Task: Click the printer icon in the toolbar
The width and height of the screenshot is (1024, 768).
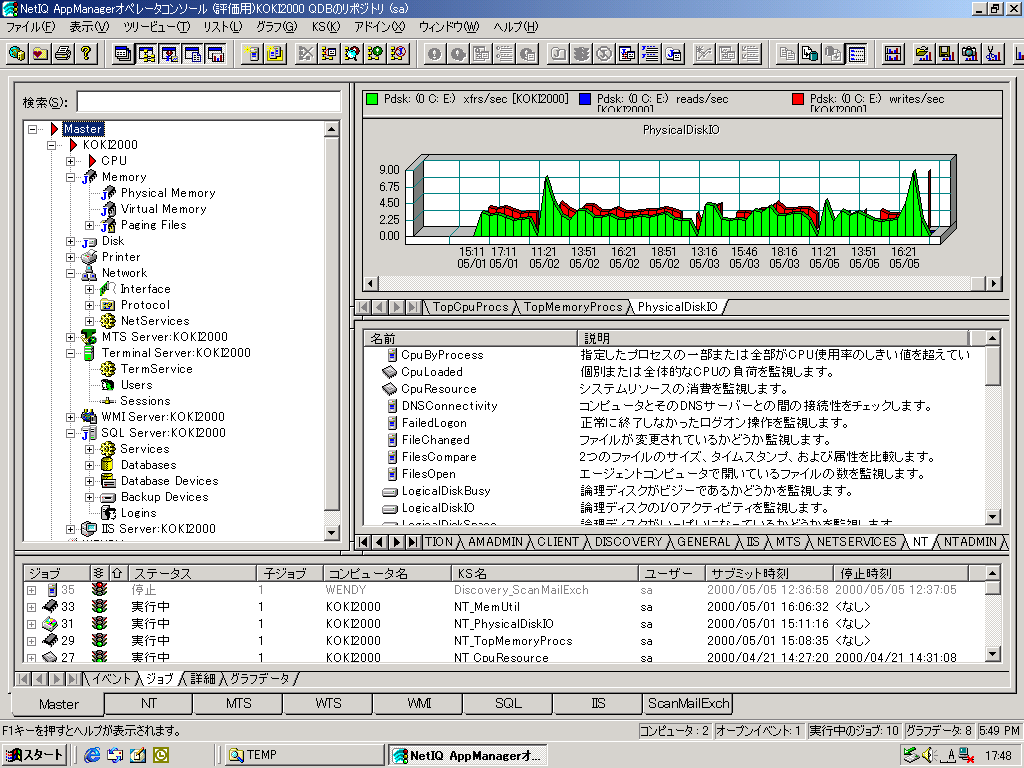Action: click(63, 53)
